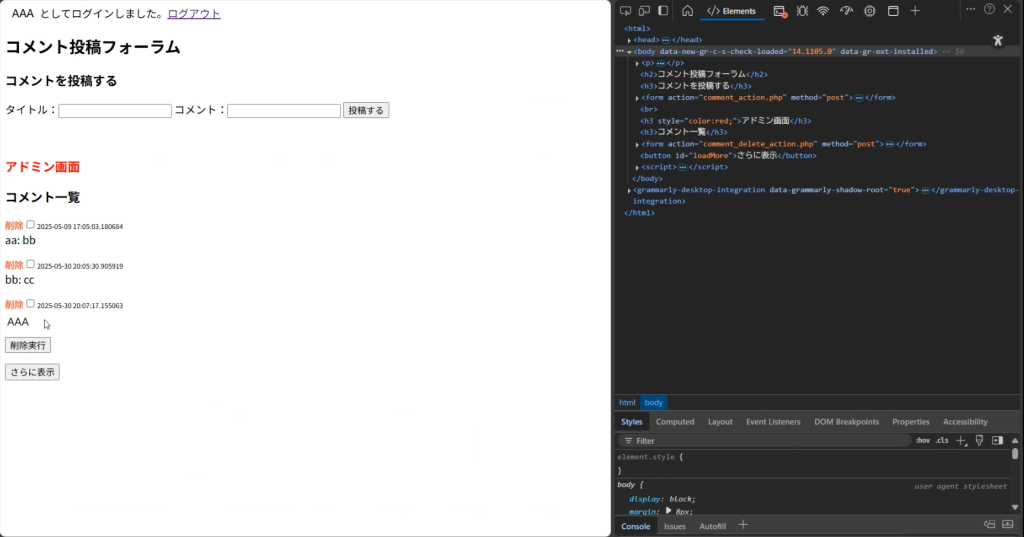Image resolution: width=1024 pixels, height=537 pixels.
Task: Expand quick view drawer icon
Action: [x=1008, y=525]
